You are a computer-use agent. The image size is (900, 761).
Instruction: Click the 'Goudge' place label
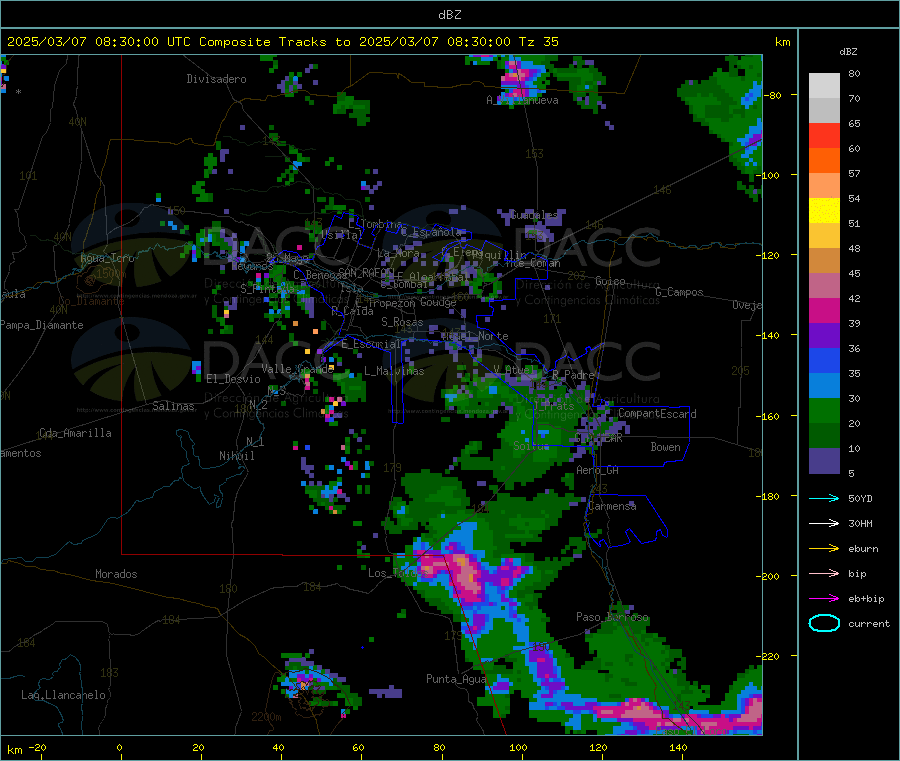pyautogui.click(x=438, y=302)
